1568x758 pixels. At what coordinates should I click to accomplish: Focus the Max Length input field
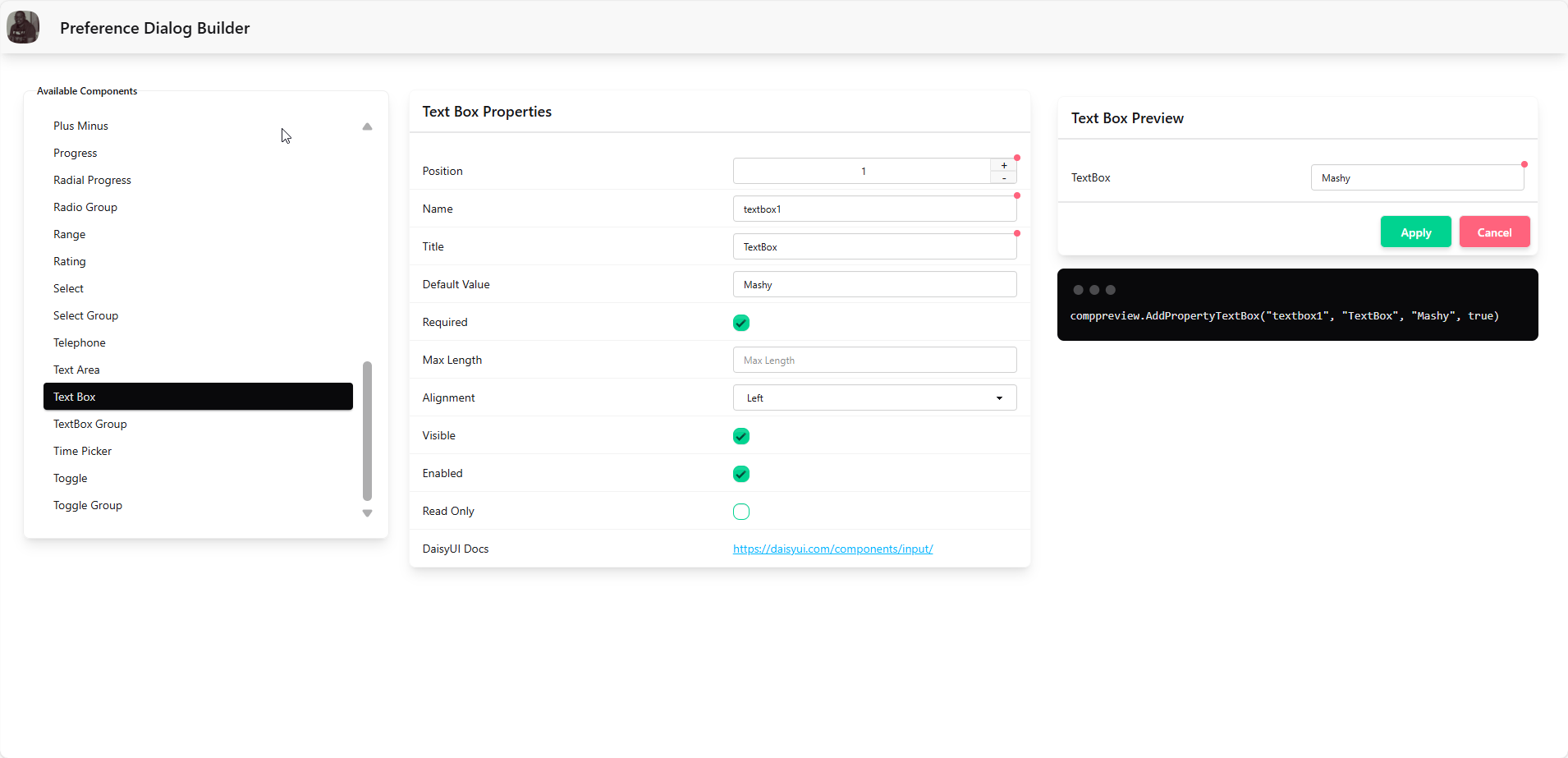874,361
